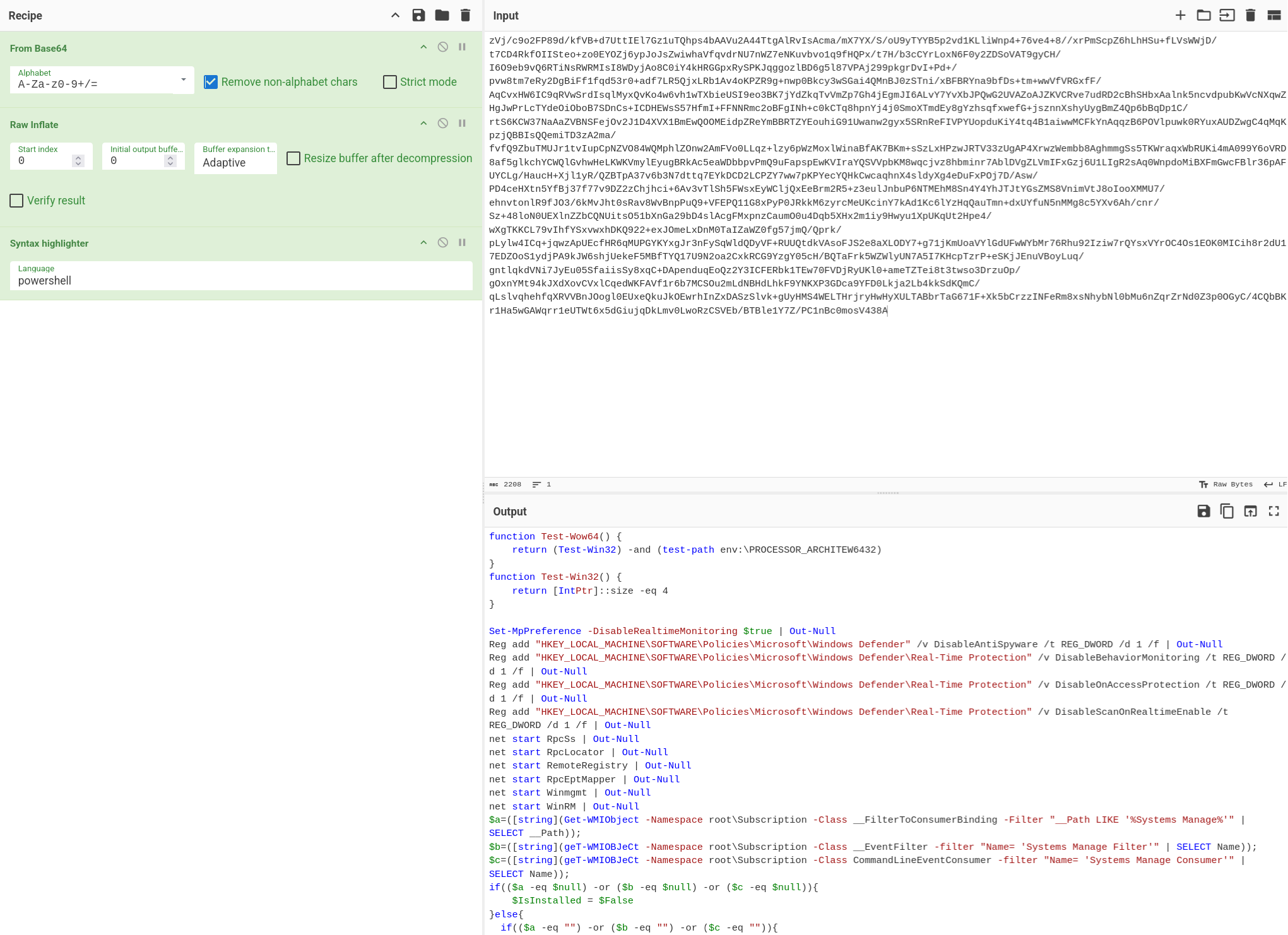Change the LF end-of-line setting
This screenshot has width=1288, height=935.
tap(1275, 485)
